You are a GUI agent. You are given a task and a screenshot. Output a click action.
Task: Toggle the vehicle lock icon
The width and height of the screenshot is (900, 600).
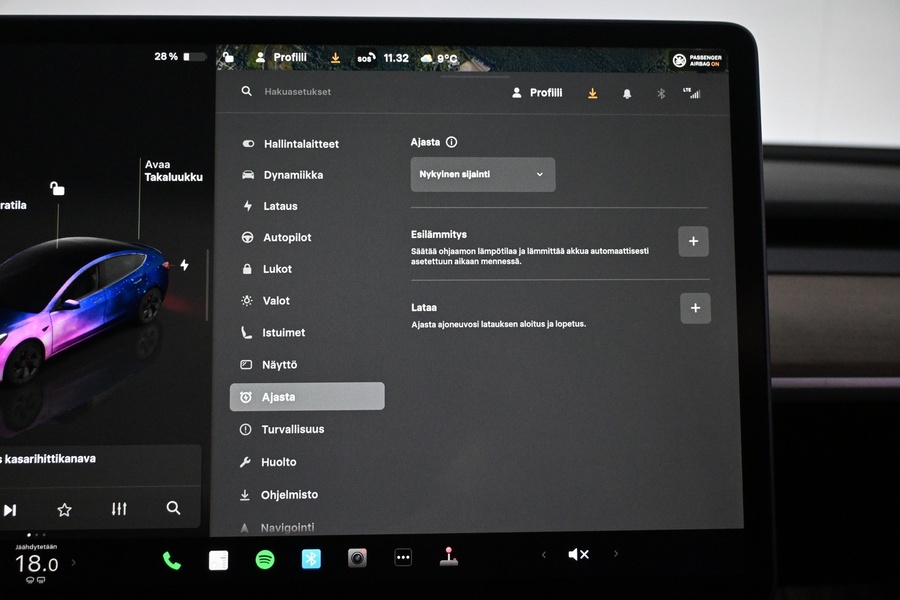tap(56, 187)
